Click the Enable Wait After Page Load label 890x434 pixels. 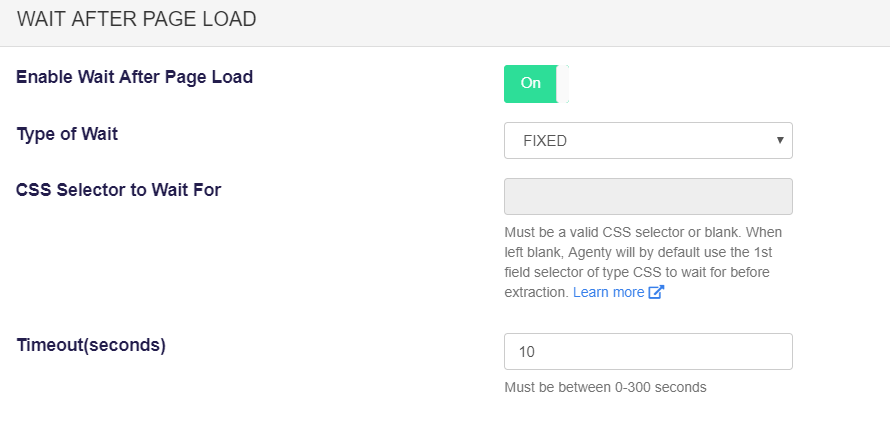[x=135, y=77]
